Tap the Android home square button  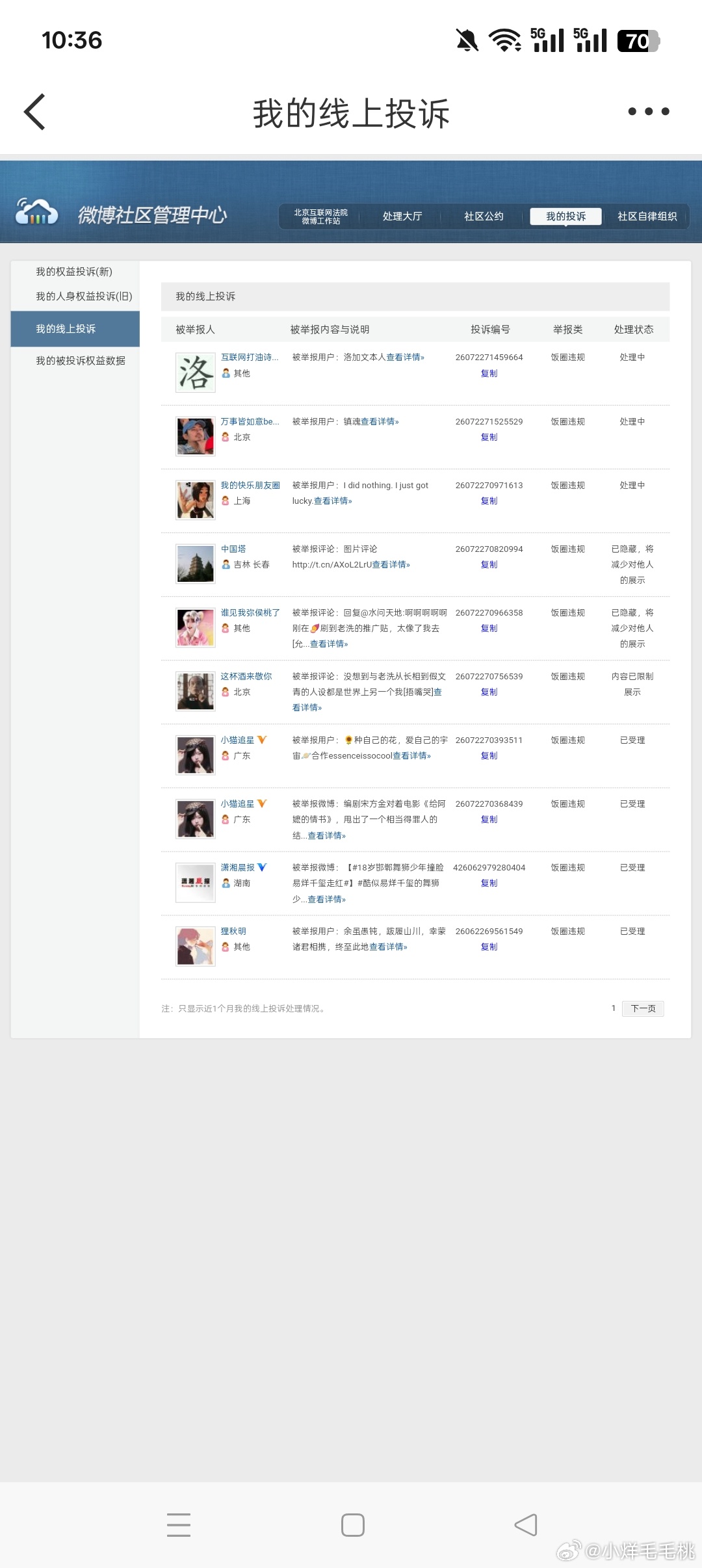[x=353, y=1524]
